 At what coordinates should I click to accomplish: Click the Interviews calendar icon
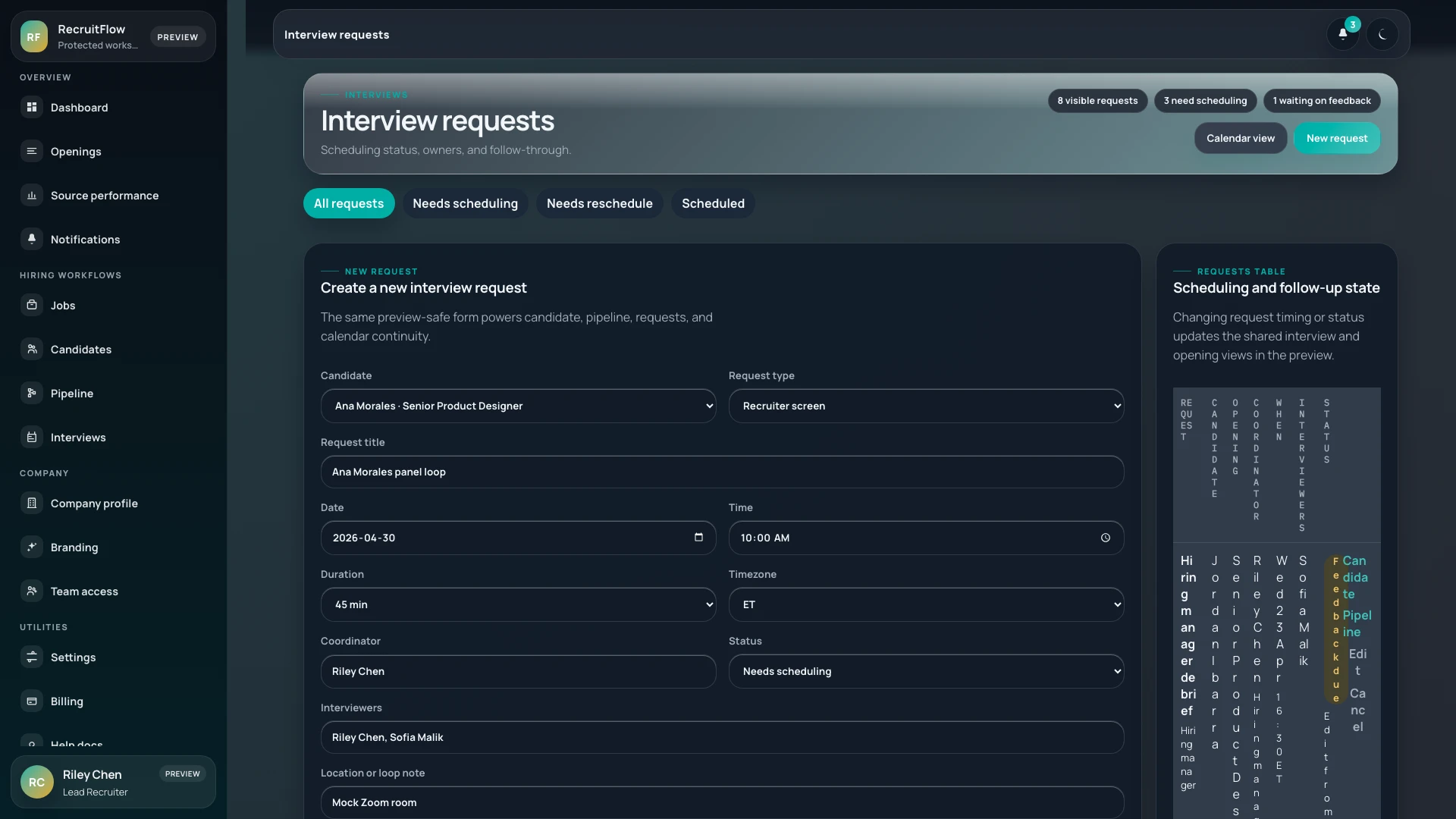[x=32, y=437]
